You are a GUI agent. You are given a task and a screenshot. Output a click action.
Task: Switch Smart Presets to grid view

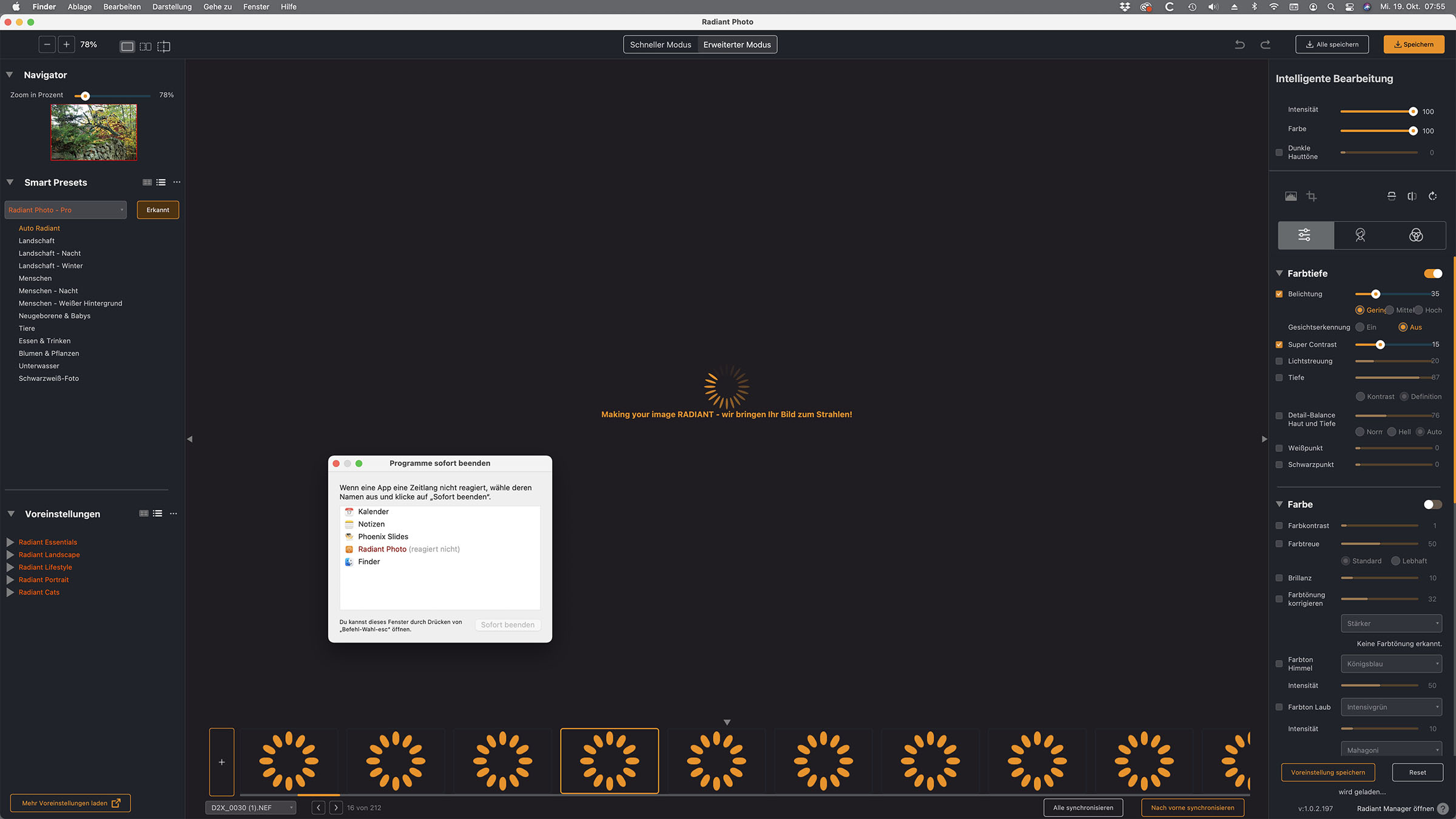pos(147,182)
